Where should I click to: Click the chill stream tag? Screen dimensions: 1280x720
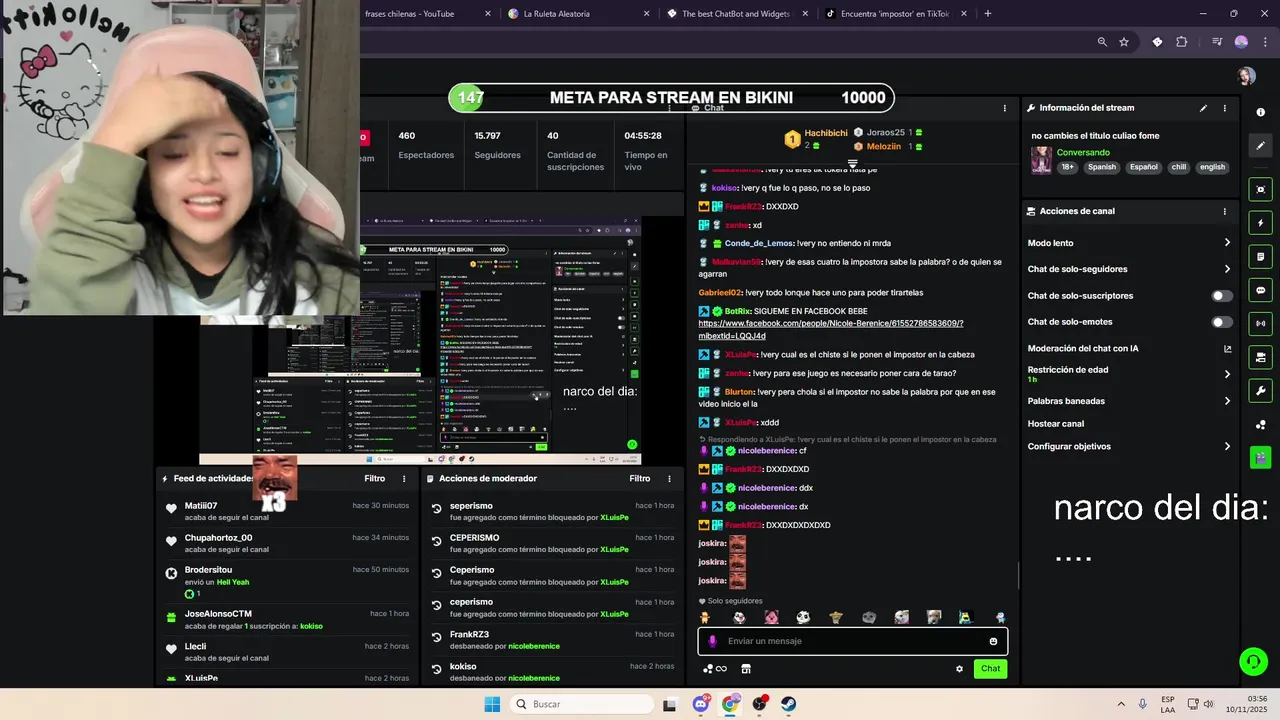point(1179,168)
